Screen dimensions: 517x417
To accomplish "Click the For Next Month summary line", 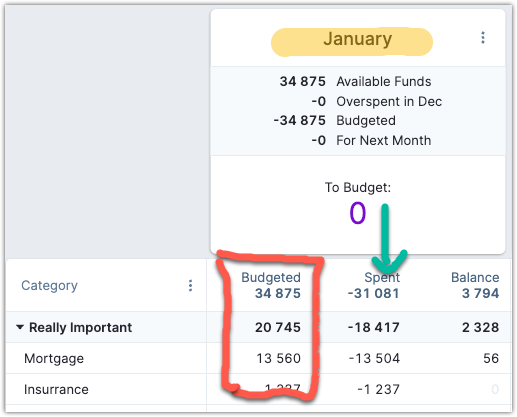I will pos(371,140).
